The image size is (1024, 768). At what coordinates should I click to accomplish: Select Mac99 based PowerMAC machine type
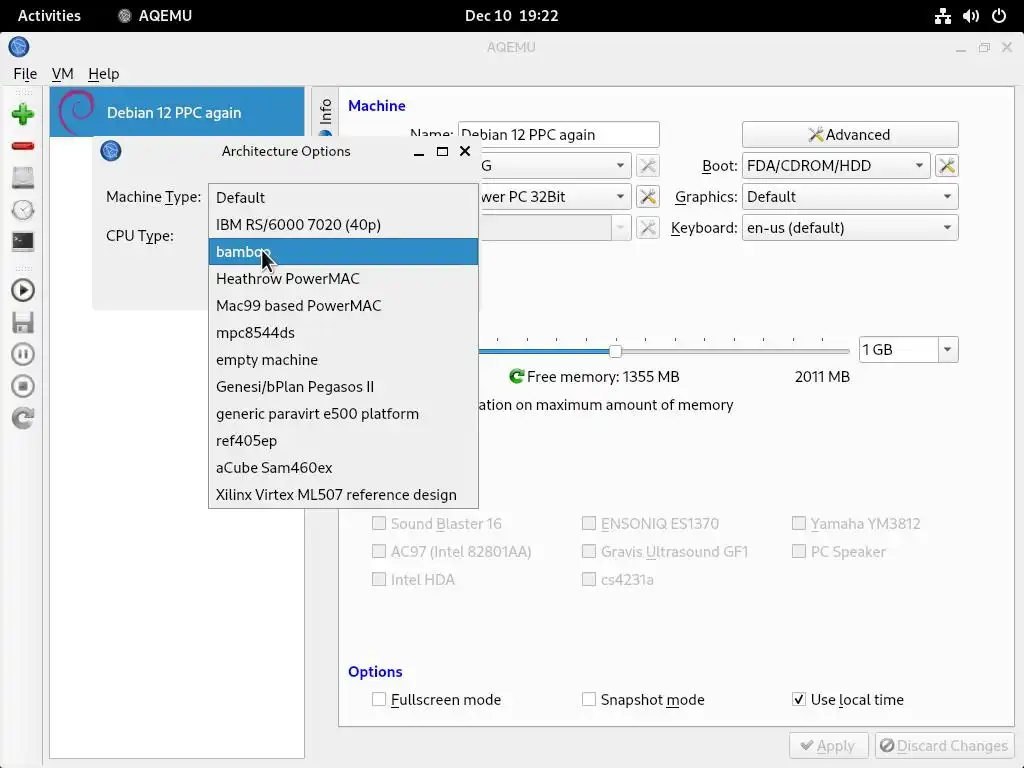coord(344,306)
